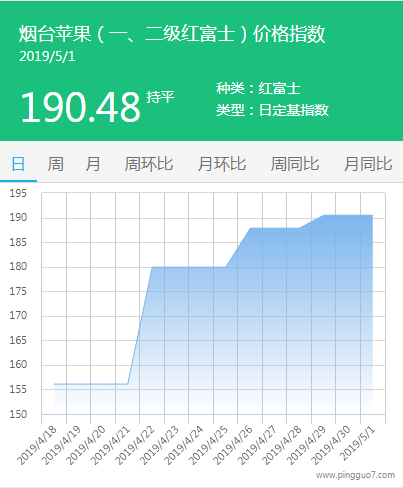Viewport: 403px width, 488px height.
Task: Click the 持平 status label
Action: coord(160,97)
